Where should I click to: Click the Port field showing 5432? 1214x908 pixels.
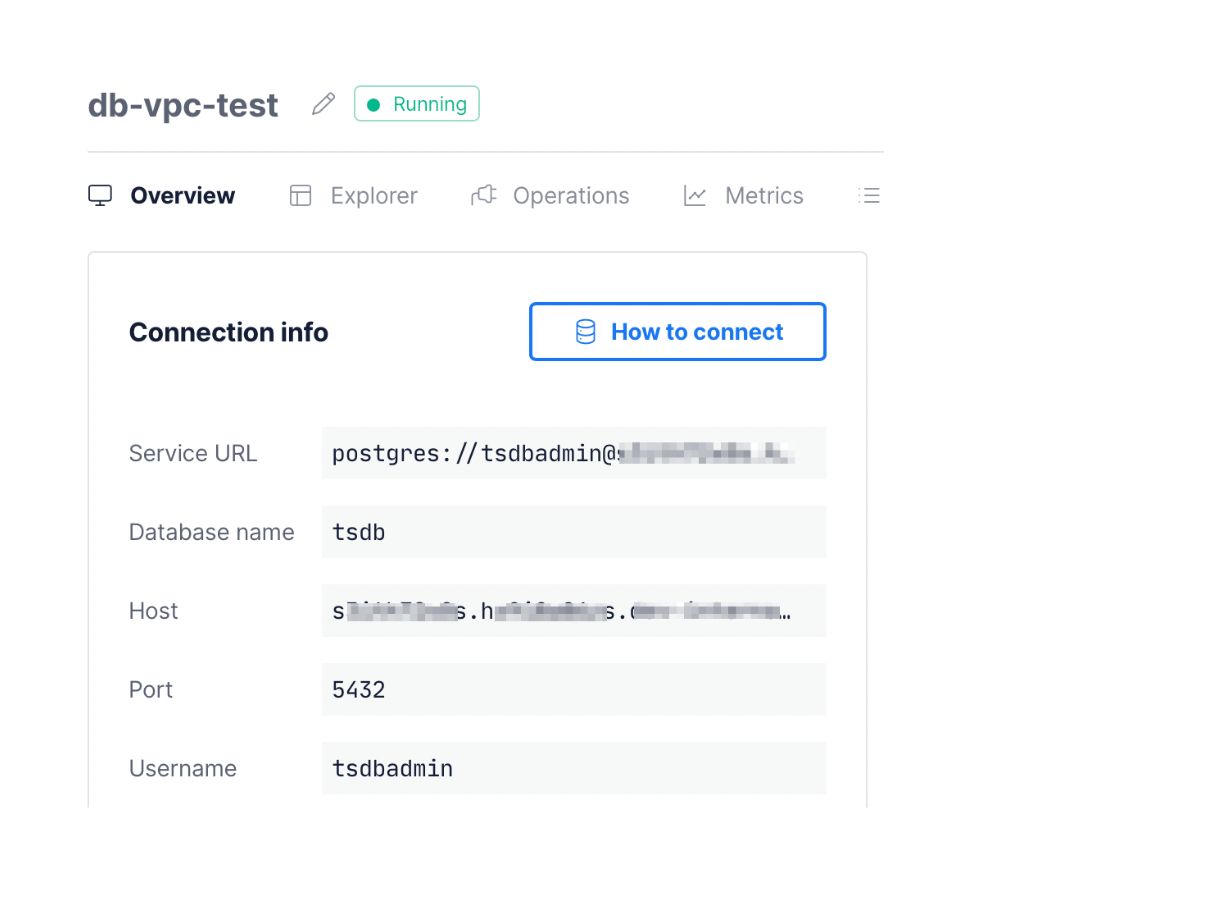[x=573, y=690]
